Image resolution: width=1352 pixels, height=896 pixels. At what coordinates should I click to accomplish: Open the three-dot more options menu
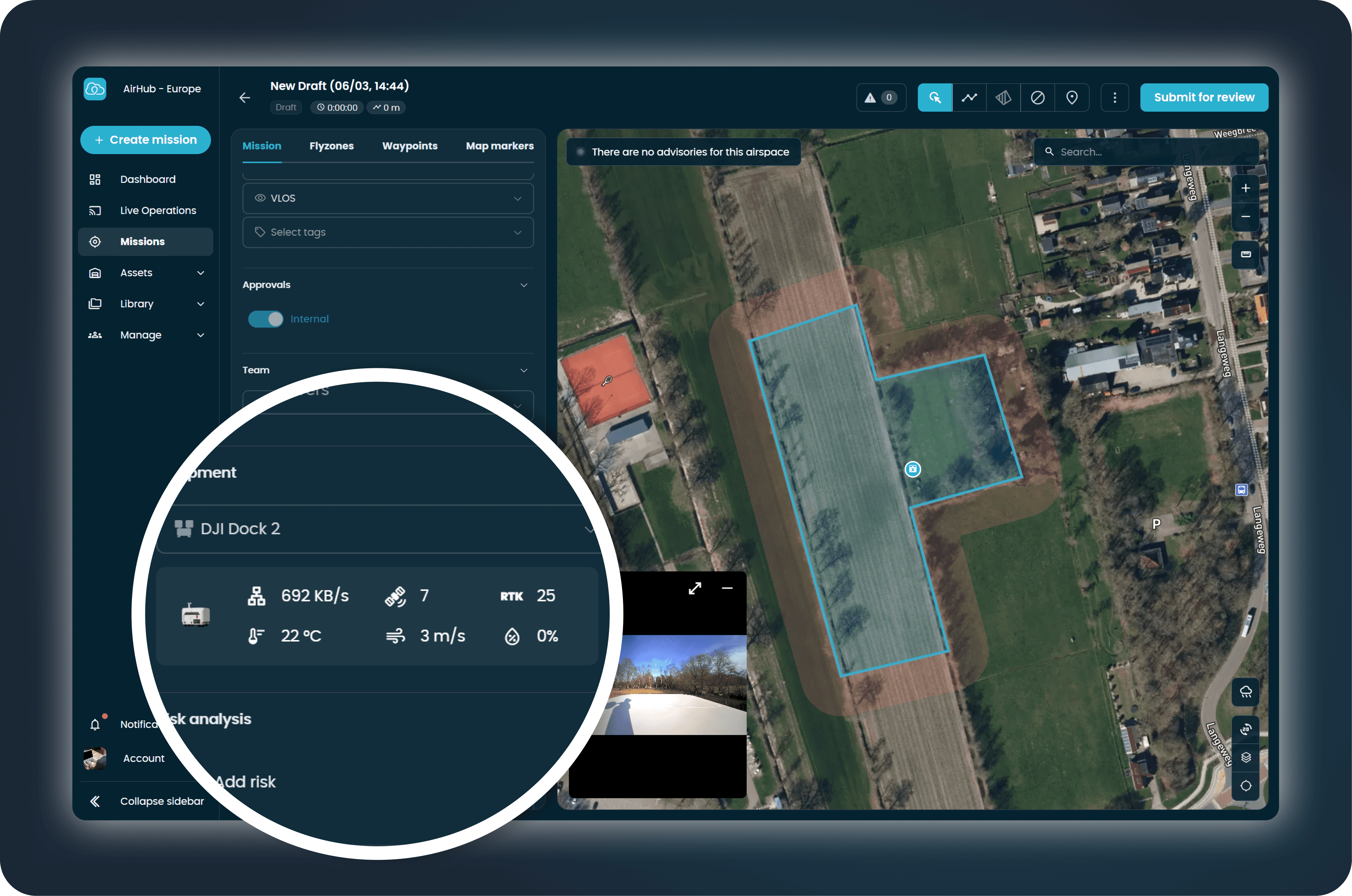tap(1115, 98)
